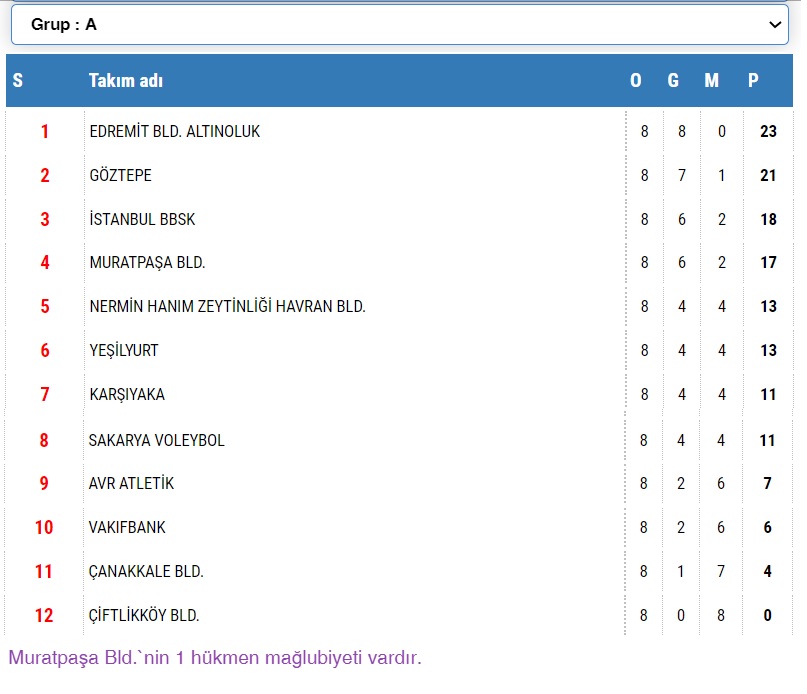This screenshot has width=807, height=694.
Task: Click Edremit's points value 23
Action: pos(768,131)
